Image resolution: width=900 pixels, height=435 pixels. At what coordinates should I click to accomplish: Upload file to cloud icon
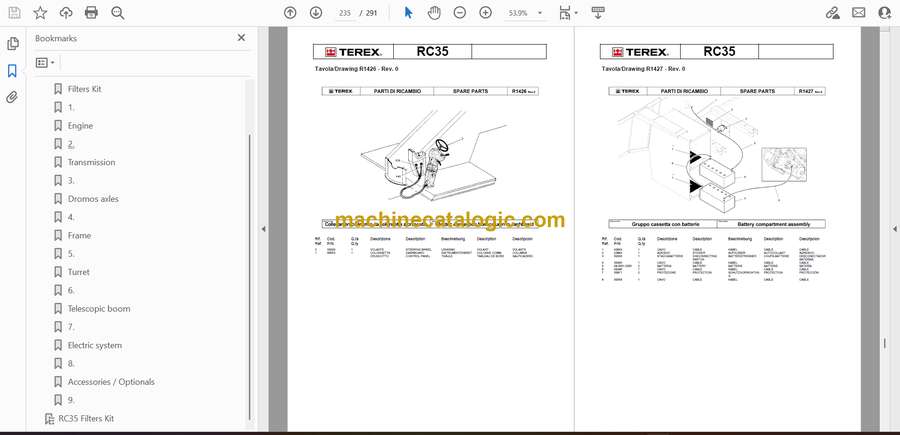66,13
